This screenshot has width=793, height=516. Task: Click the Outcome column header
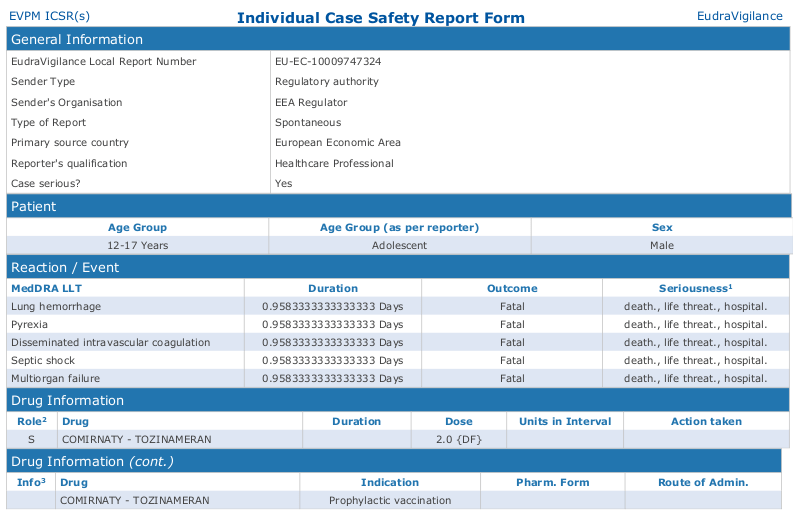click(512, 288)
